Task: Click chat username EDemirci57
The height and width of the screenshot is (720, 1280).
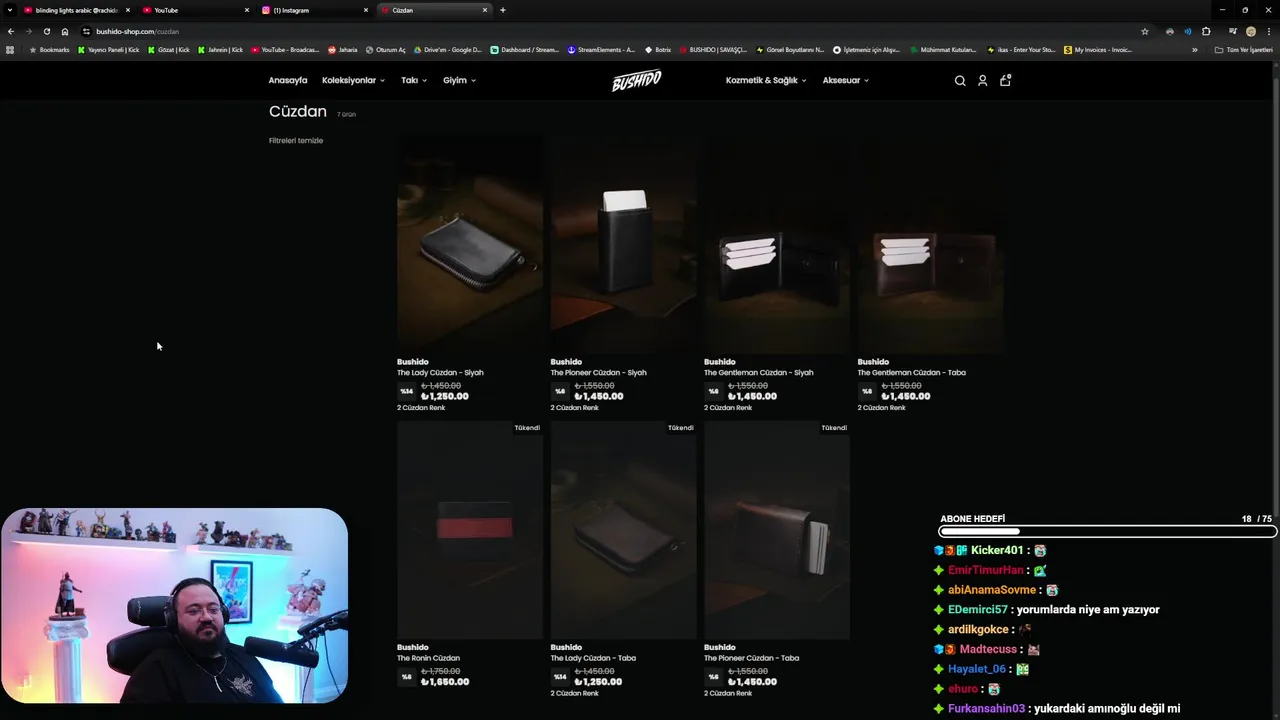Action: 978,609
